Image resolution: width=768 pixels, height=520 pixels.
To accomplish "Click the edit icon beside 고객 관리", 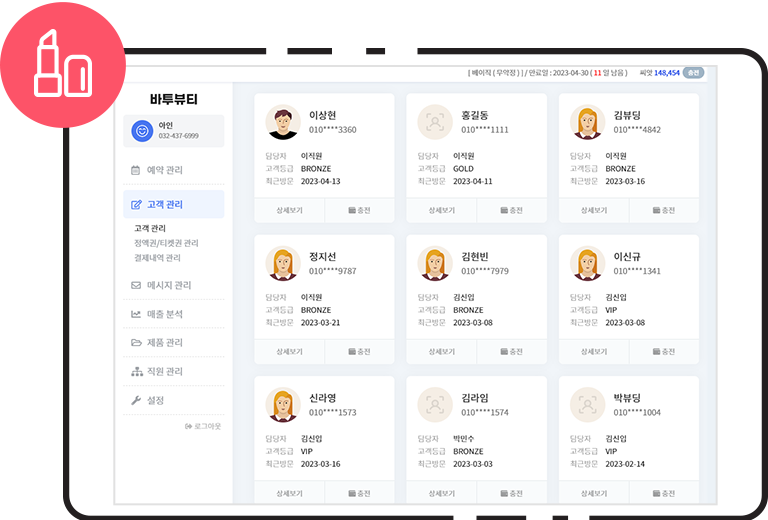I will coord(136,205).
